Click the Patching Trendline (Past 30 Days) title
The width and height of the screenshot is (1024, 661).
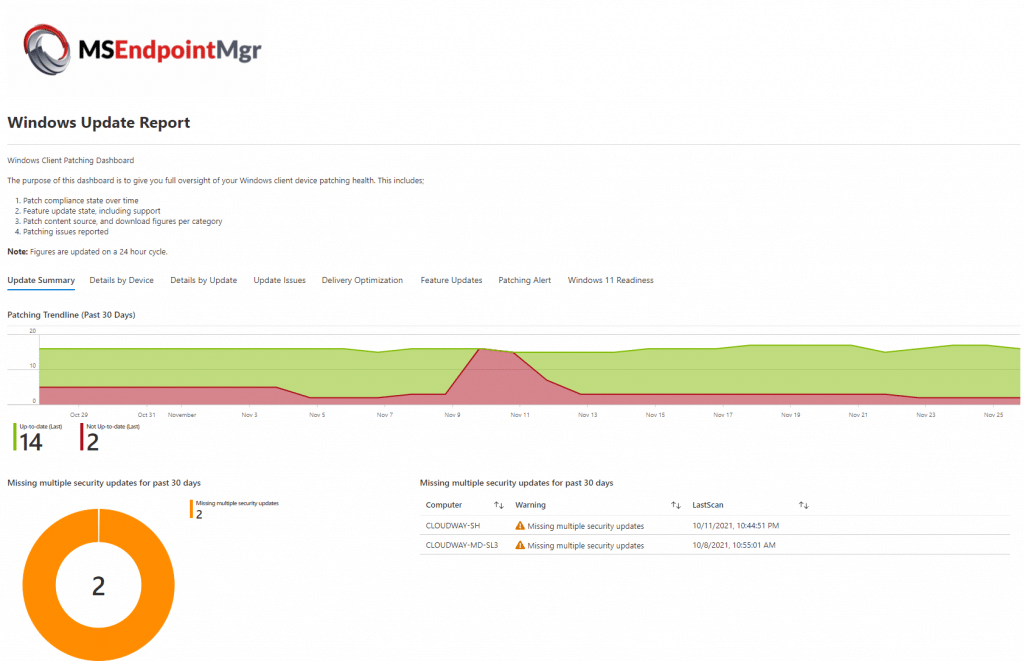click(x=71, y=315)
